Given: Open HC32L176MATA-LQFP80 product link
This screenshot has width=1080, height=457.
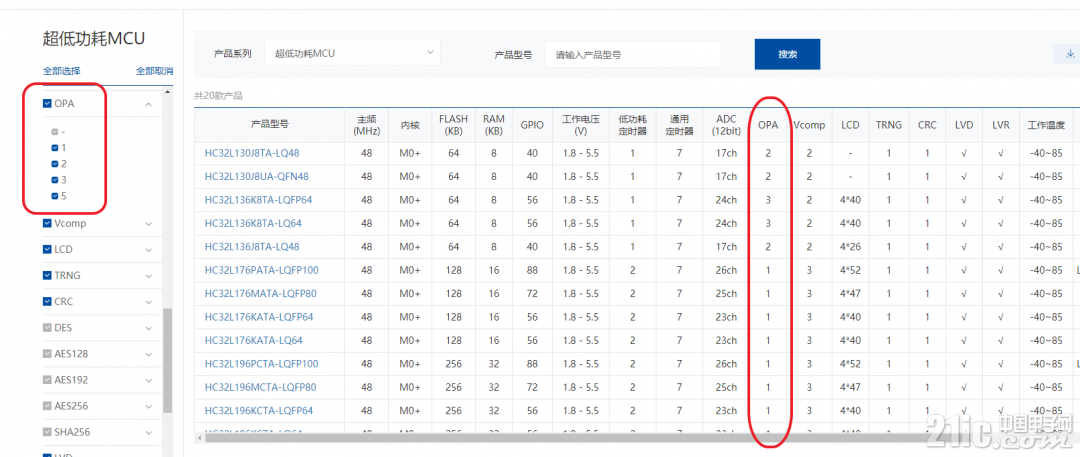Looking at the screenshot, I should 260,294.
